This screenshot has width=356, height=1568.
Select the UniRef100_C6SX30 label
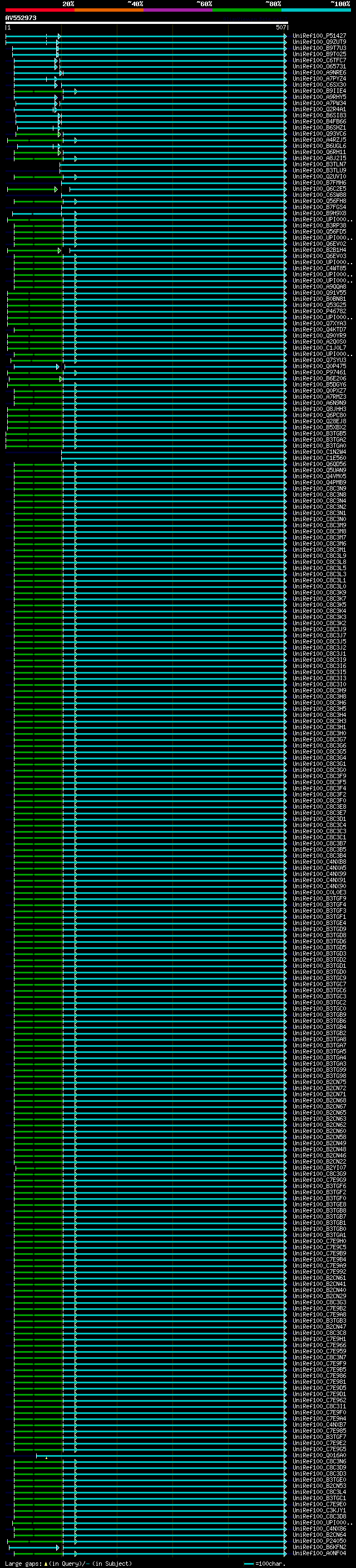[x=319, y=85]
